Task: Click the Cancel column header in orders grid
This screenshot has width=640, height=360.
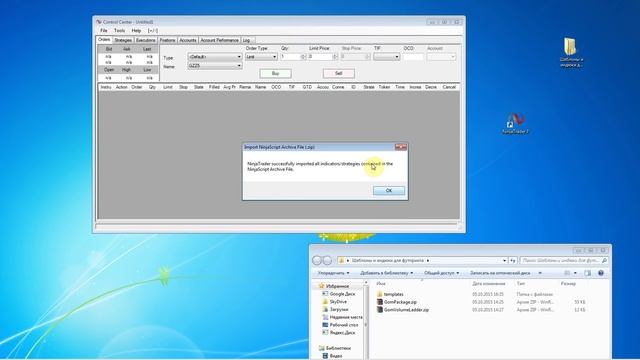Action: point(449,87)
